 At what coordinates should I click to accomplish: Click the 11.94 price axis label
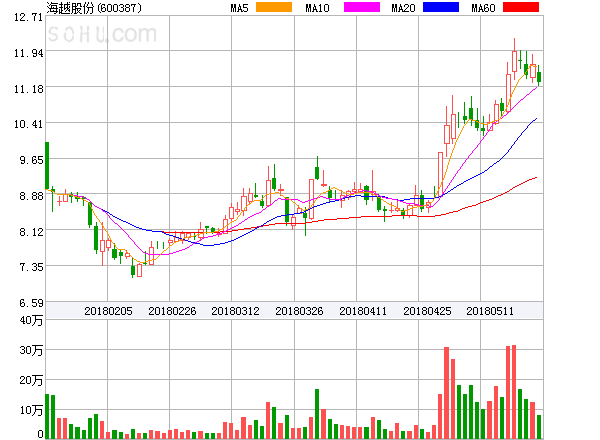[28, 53]
